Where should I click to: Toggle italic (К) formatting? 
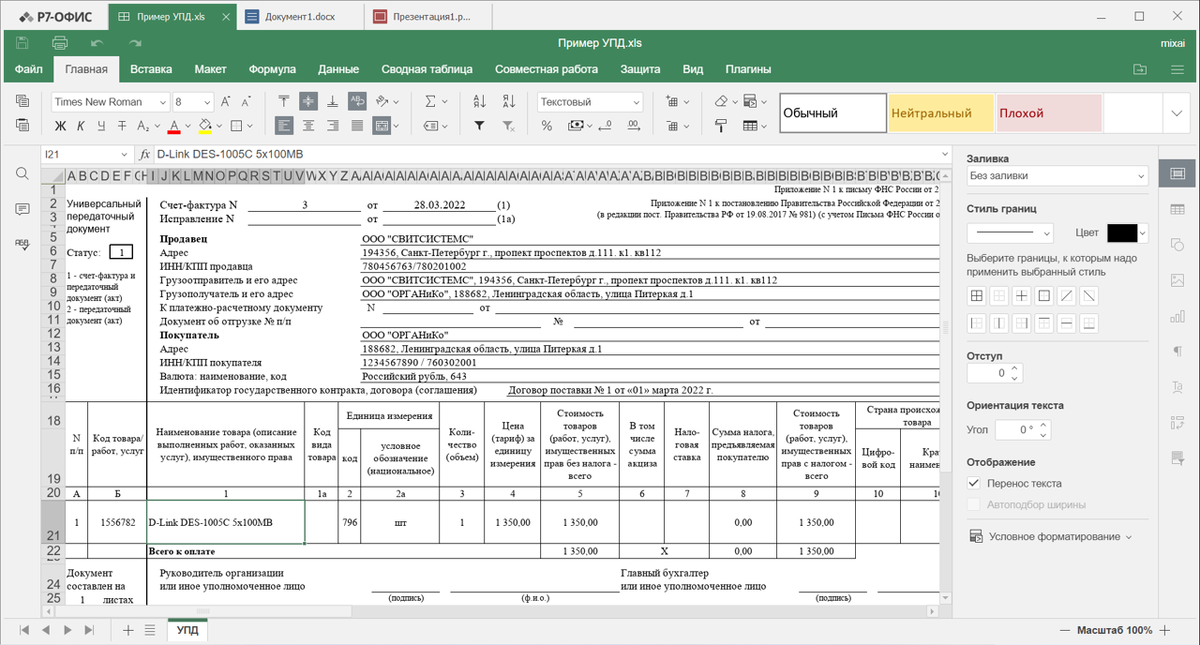click(79, 126)
